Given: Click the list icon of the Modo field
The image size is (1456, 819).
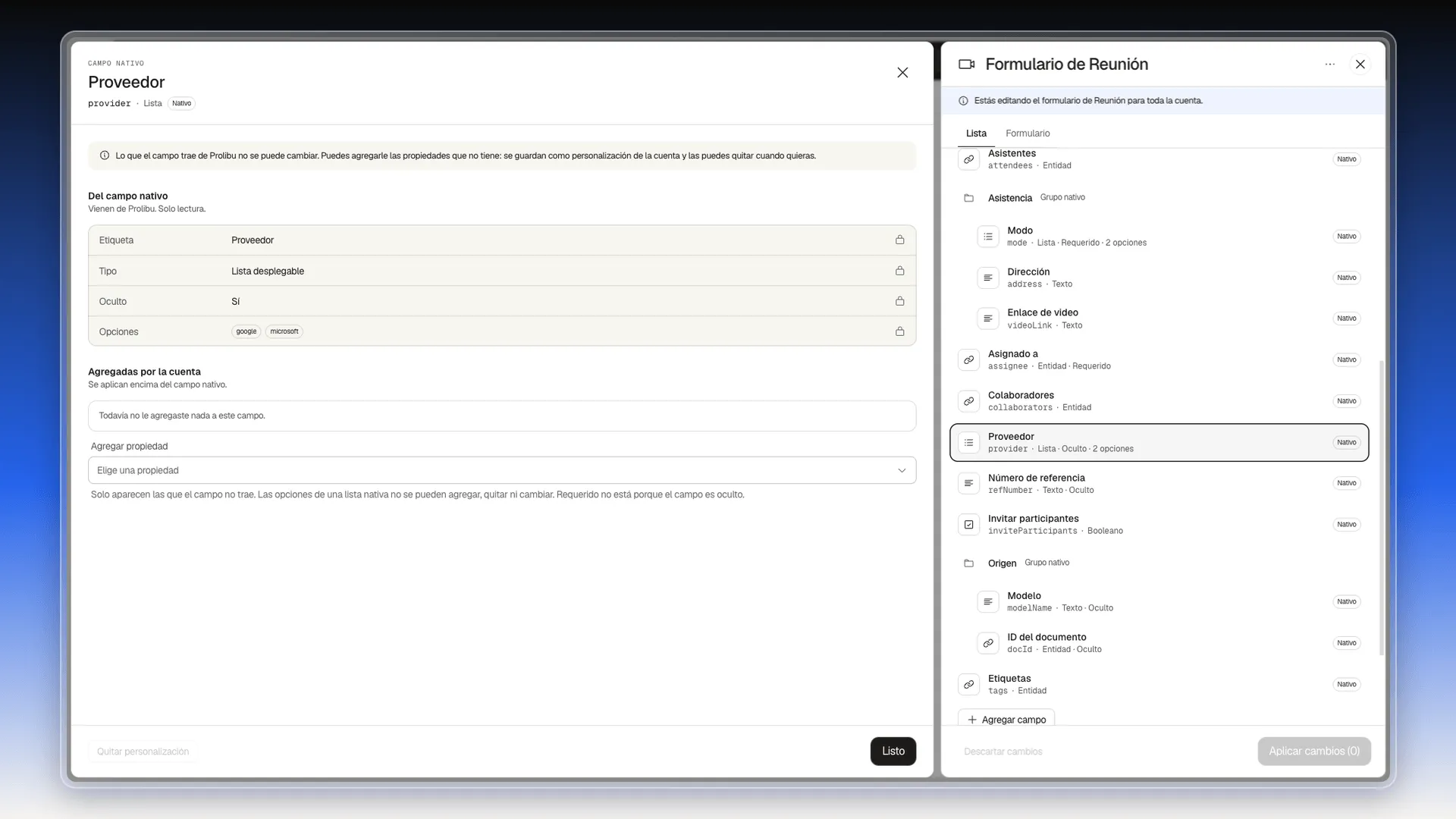Looking at the screenshot, I should pyautogui.click(x=987, y=237).
